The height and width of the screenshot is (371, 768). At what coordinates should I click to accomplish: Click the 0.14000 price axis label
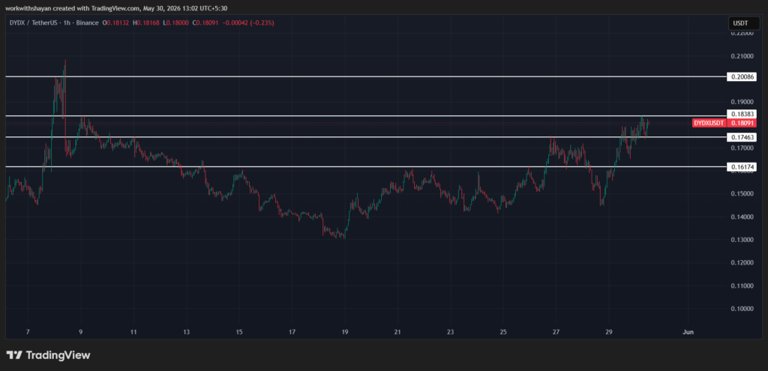coord(742,217)
